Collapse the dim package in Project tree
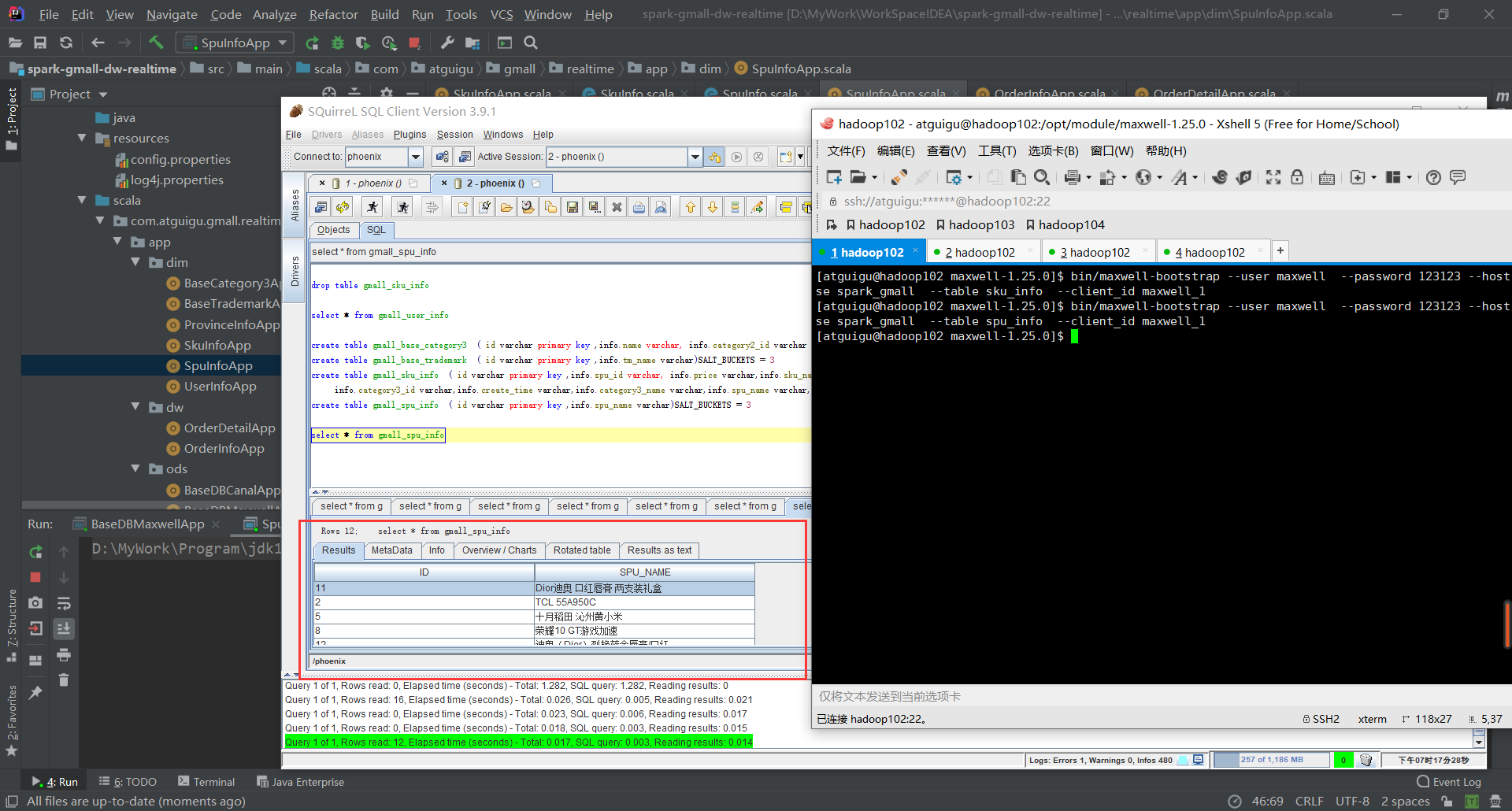Image resolution: width=1512 pixels, height=811 pixels. tap(135, 262)
